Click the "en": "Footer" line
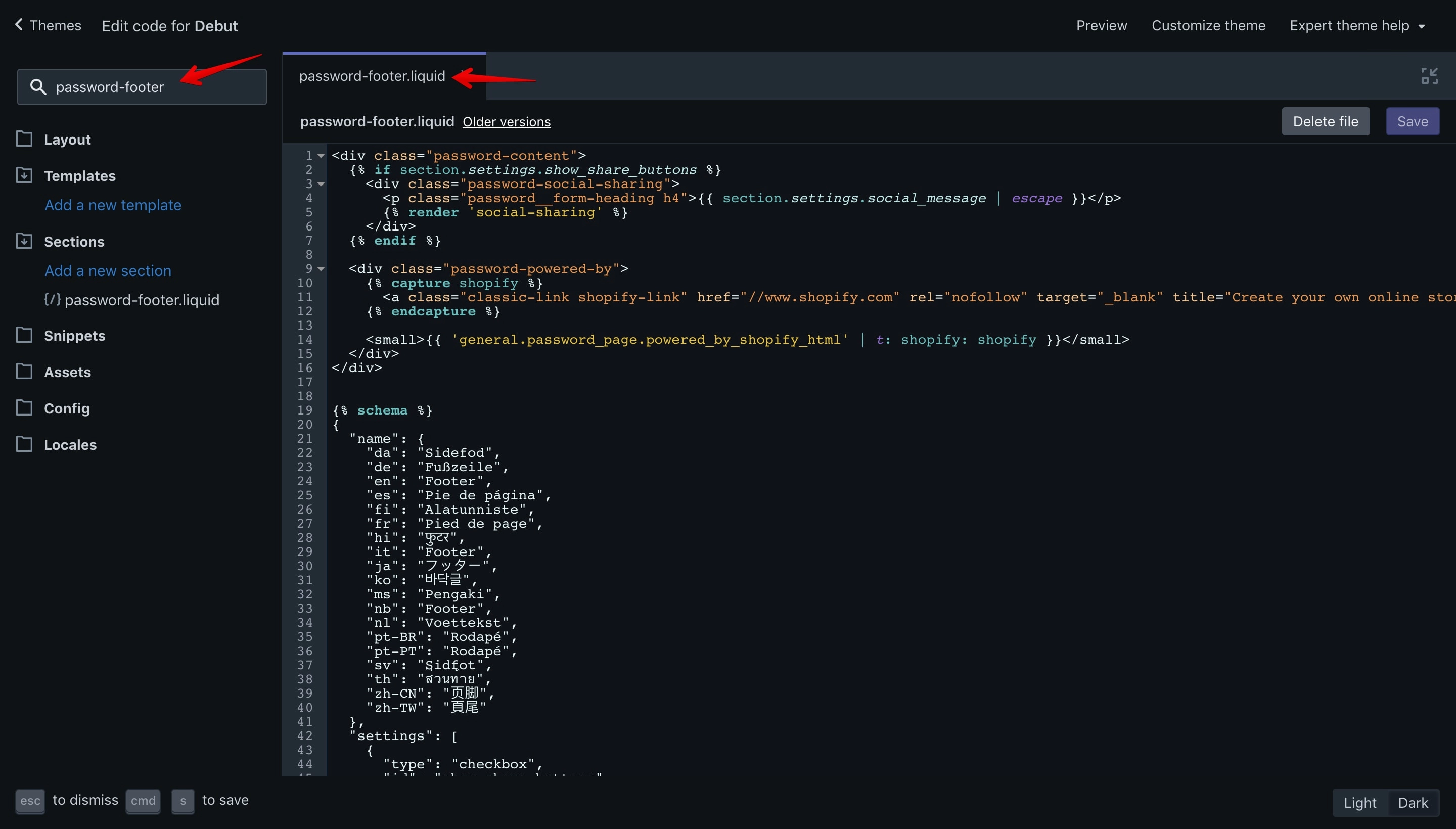 coord(429,481)
